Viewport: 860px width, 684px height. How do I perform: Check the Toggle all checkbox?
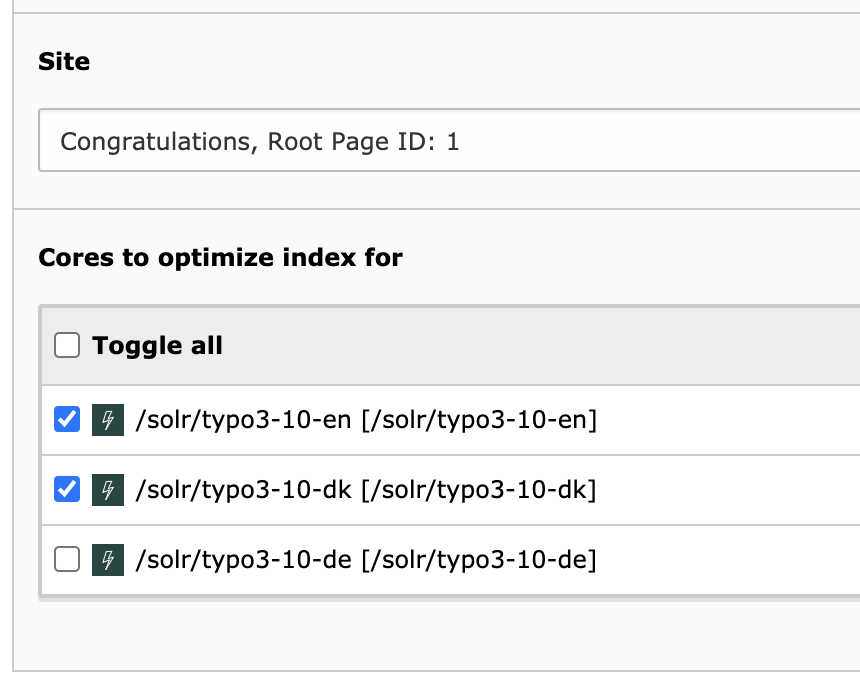[x=67, y=346]
